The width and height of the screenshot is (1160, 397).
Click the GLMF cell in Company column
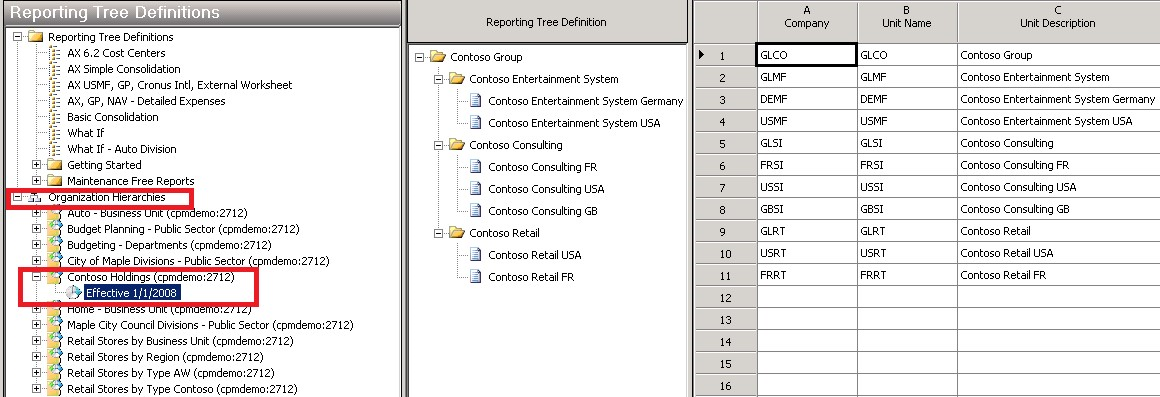[807, 77]
